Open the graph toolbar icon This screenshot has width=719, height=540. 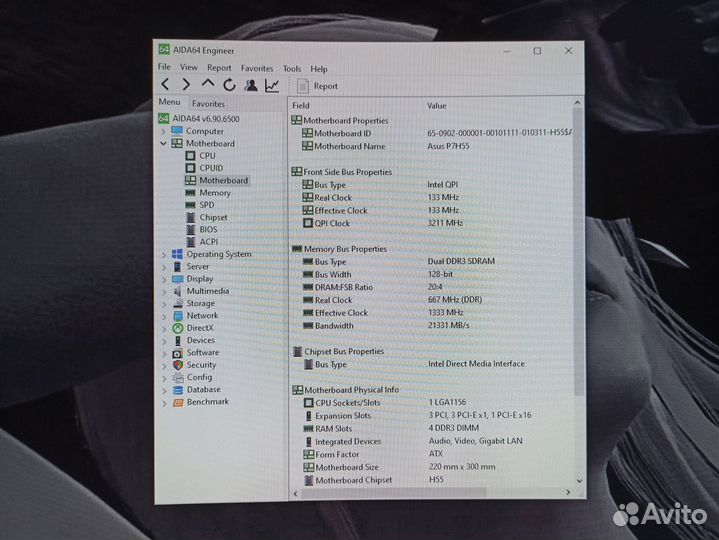click(x=272, y=85)
